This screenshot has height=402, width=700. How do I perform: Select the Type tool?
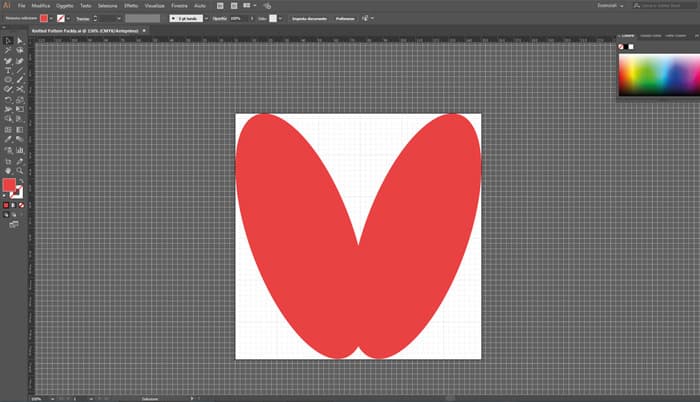8,71
